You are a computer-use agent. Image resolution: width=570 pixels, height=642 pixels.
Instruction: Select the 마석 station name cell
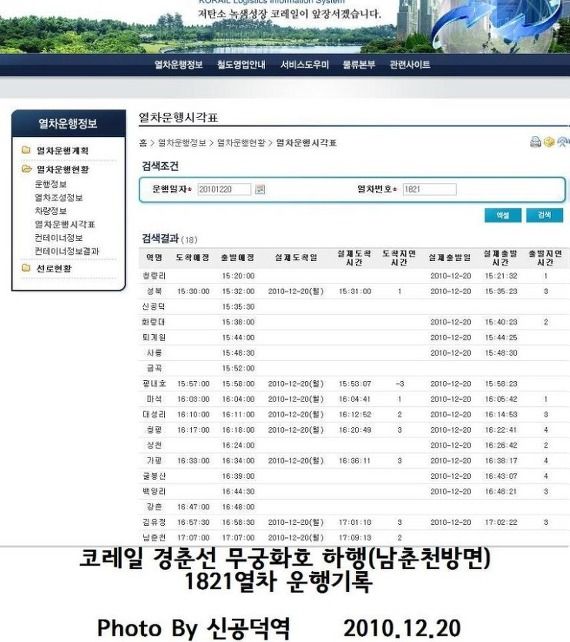[154, 399]
